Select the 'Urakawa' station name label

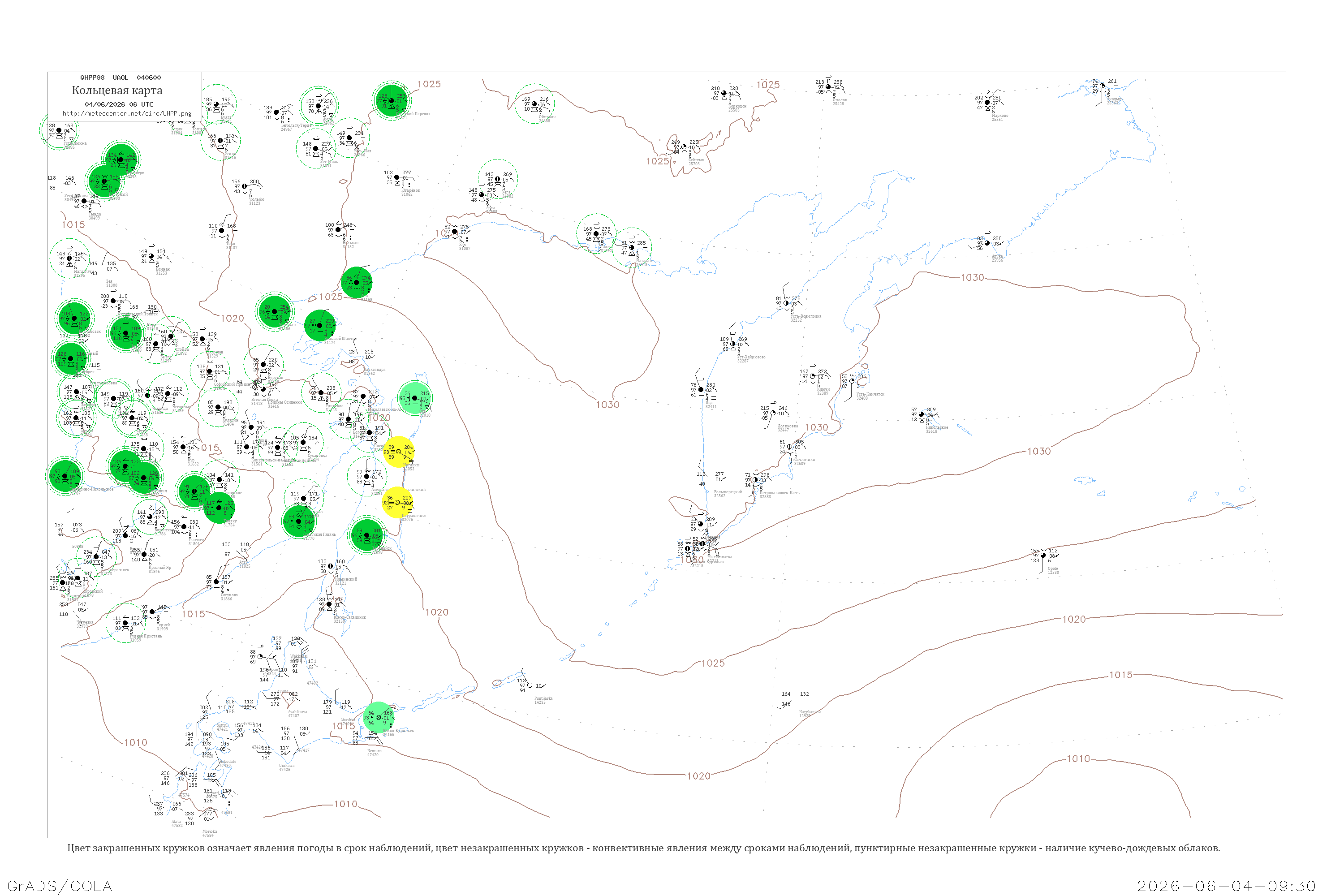click(x=287, y=766)
